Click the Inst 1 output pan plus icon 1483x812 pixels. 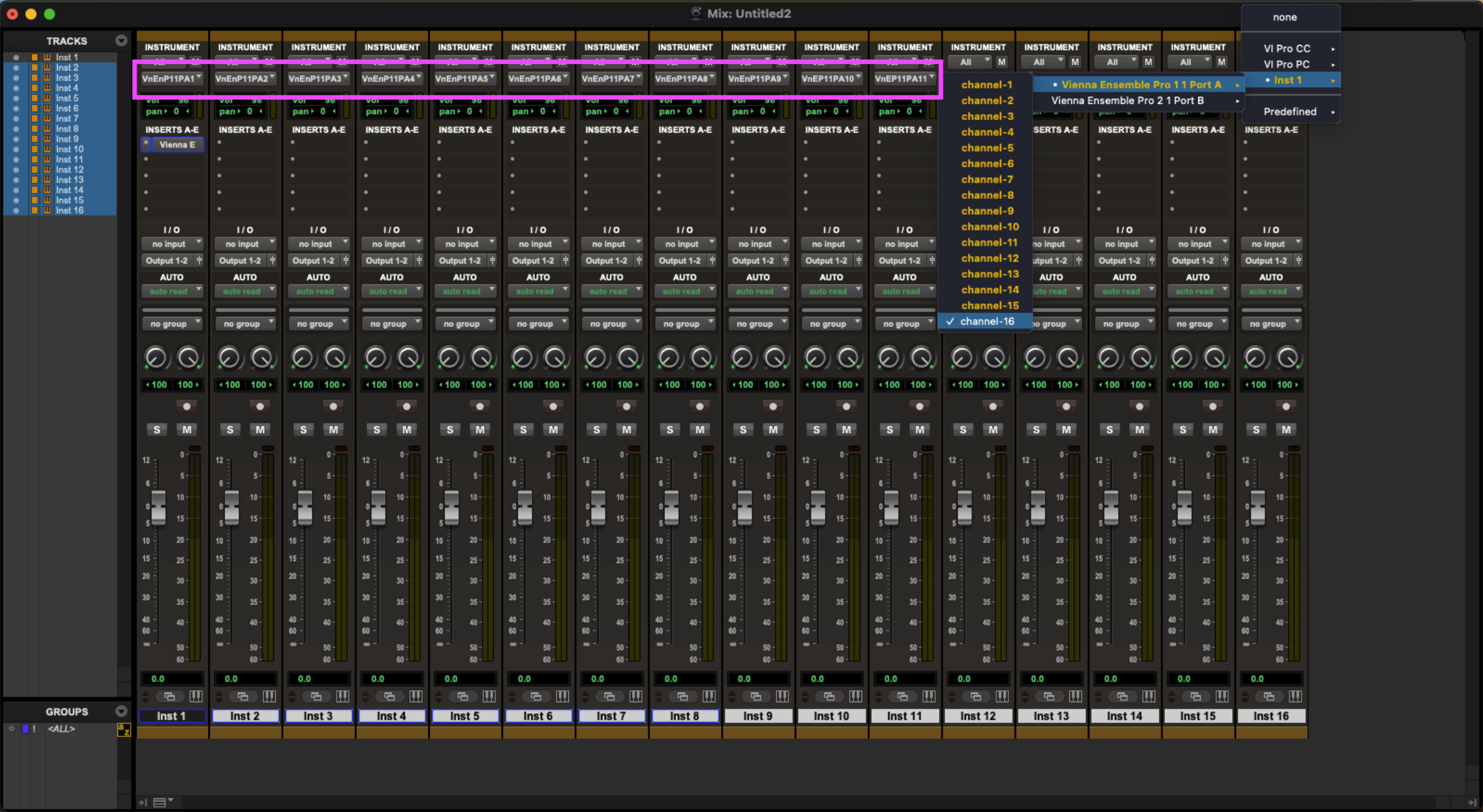[199, 260]
